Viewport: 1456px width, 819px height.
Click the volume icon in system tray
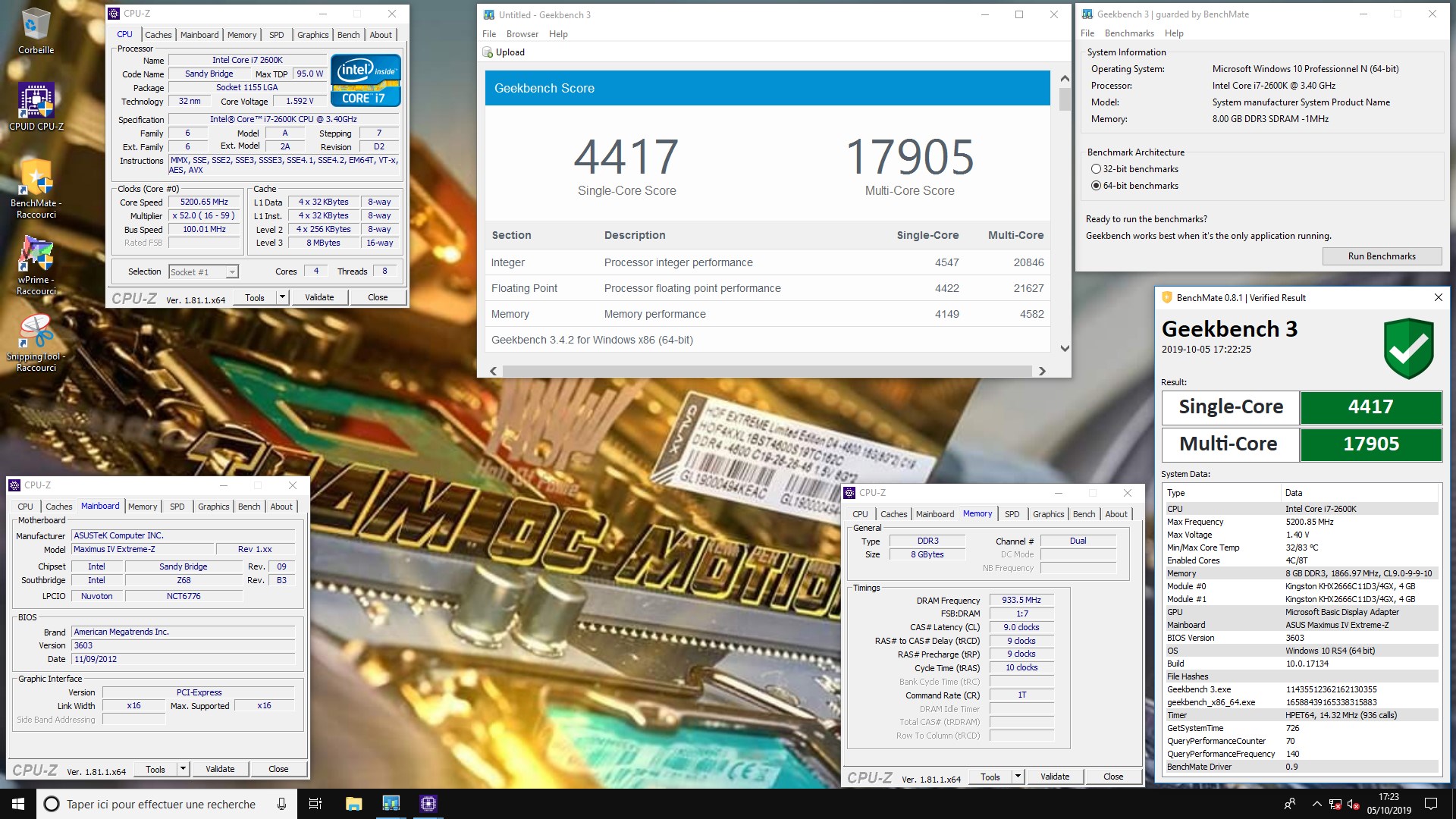(x=1353, y=804)
